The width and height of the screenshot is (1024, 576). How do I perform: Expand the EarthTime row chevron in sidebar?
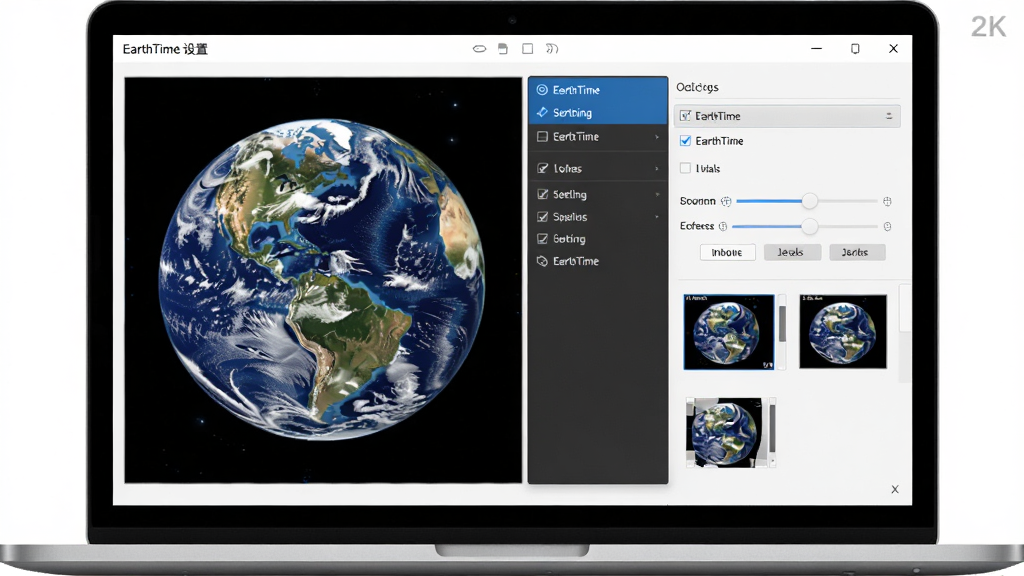[657, 136]
